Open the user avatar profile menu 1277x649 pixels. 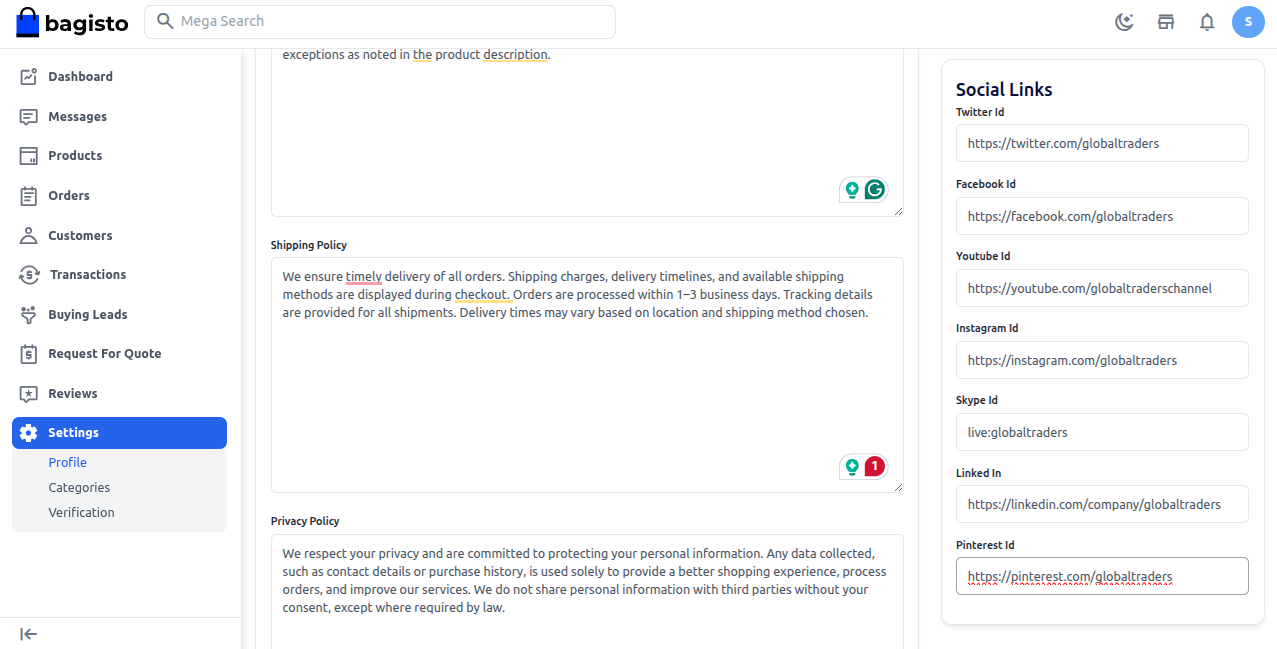1248,22
